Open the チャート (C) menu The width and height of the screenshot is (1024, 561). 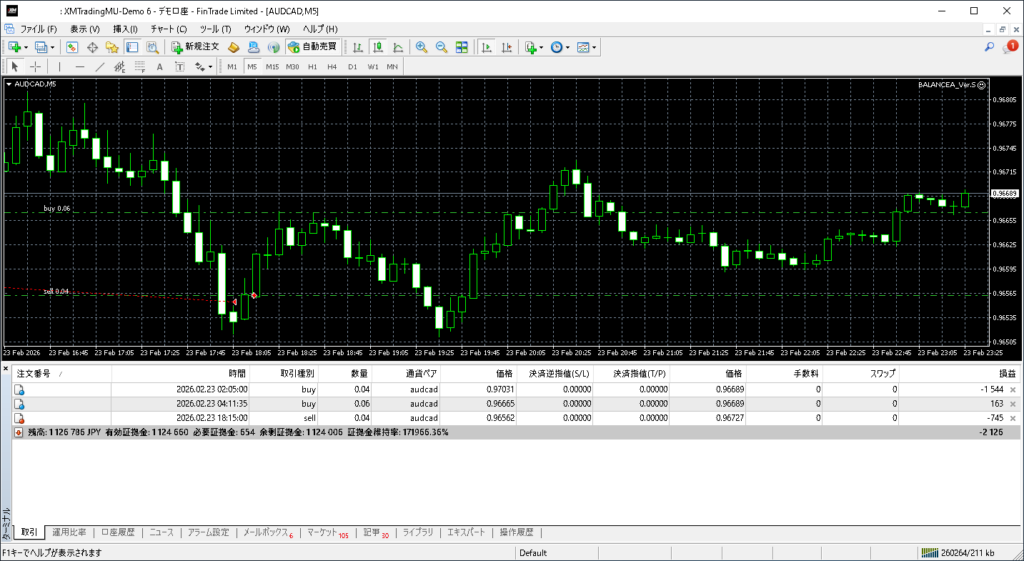point(168,29)
